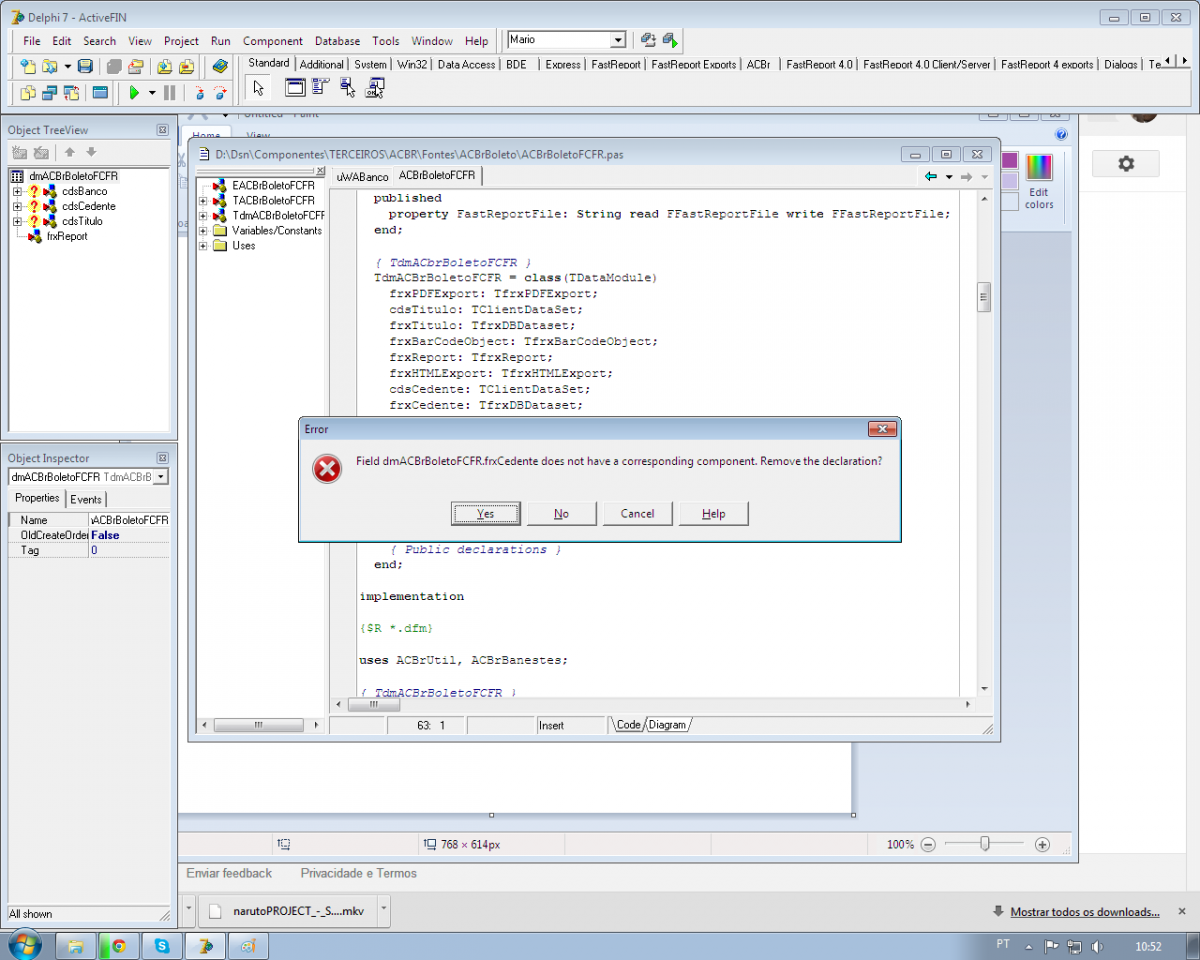Switch to Events tab in Object Inspector

(x=86, y=499)
